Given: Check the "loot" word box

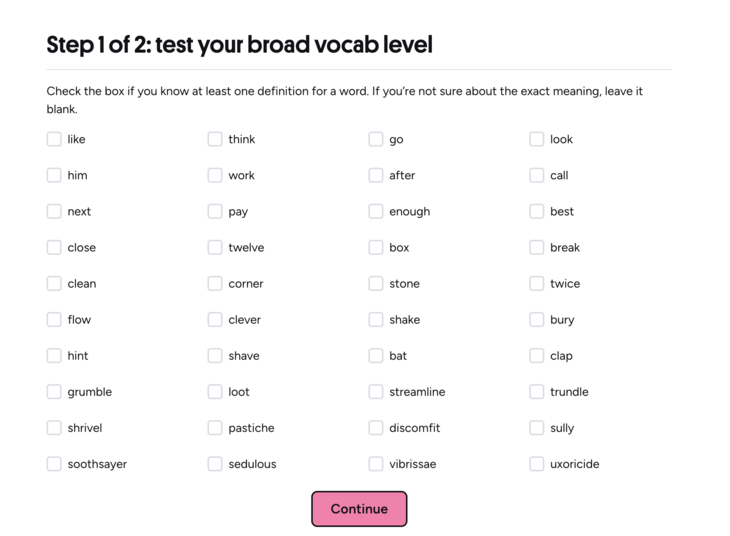Looking at the screenshot, I should pos(215,391).
